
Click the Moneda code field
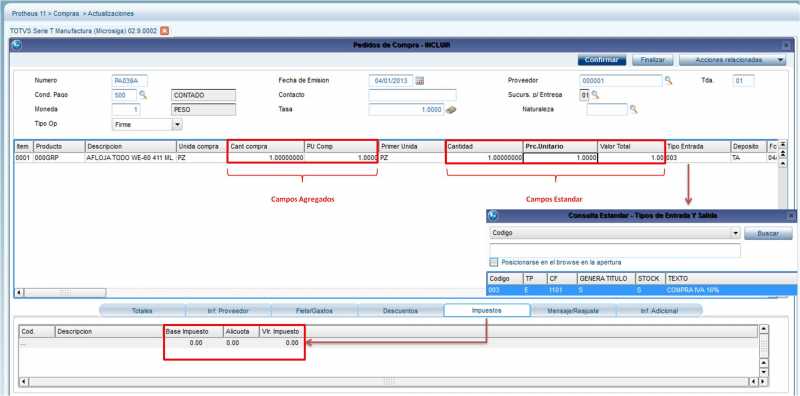126,110
